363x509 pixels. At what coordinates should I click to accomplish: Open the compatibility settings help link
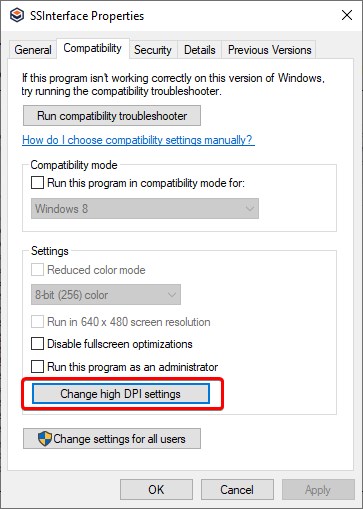click(138, 140)
